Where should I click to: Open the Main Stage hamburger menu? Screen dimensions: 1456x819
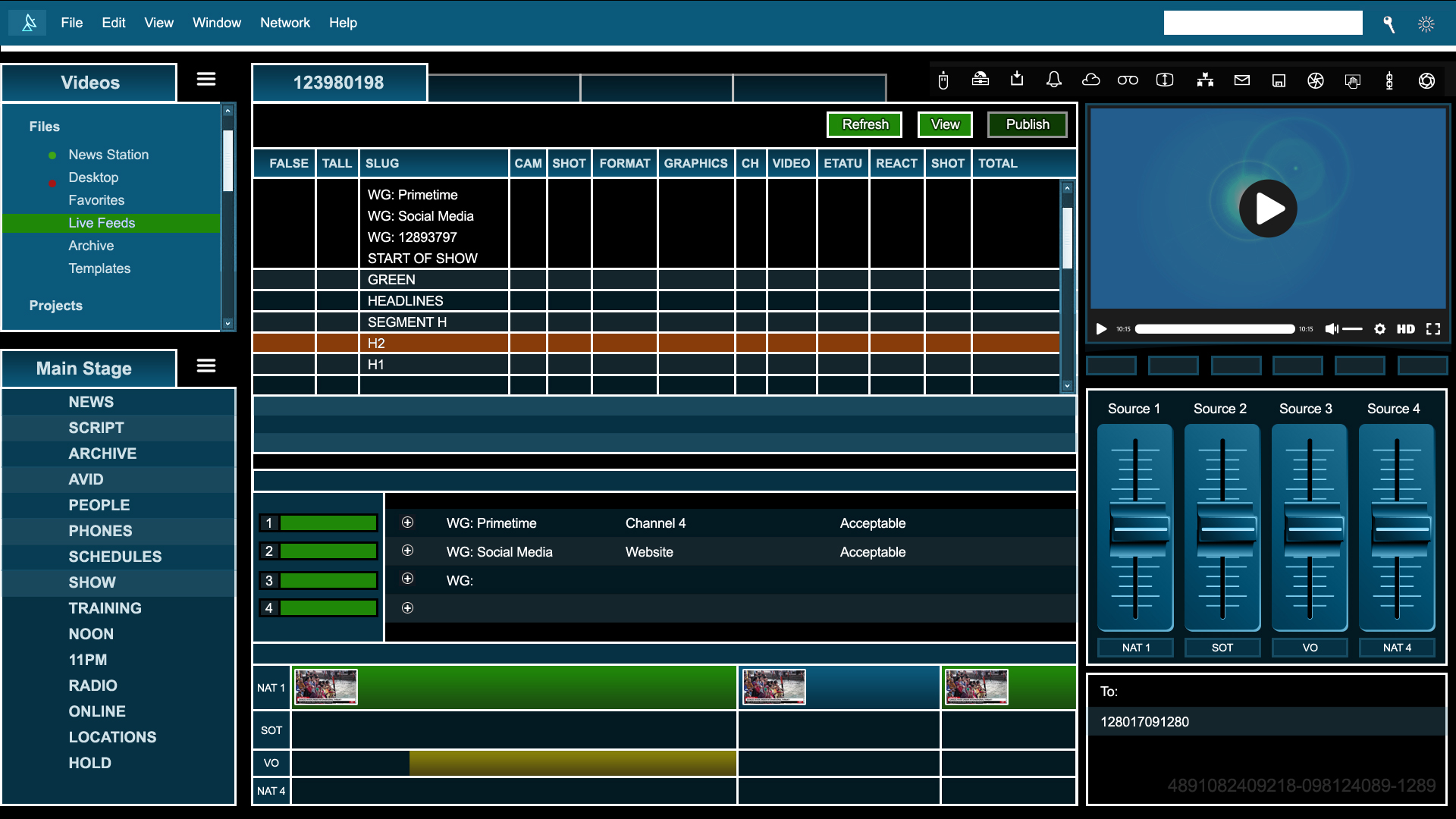pos(206,366)
